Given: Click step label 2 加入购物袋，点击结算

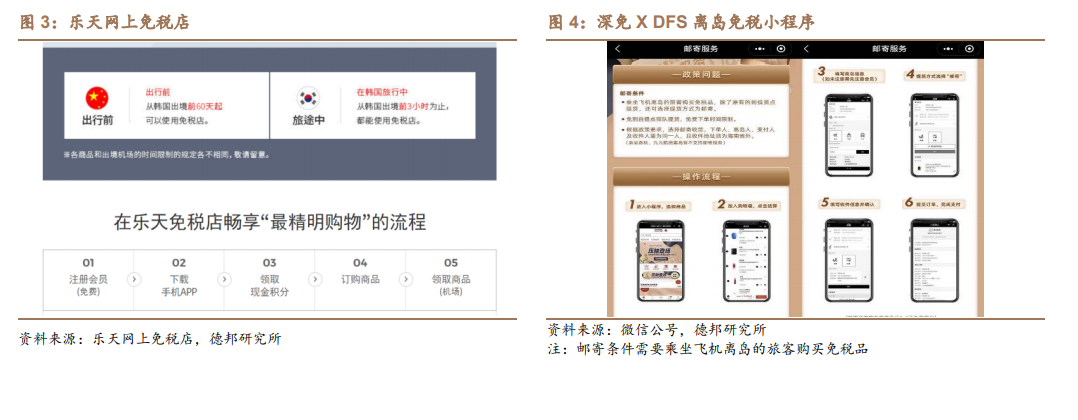Looking at the screenshot, I should click(749, 205).
